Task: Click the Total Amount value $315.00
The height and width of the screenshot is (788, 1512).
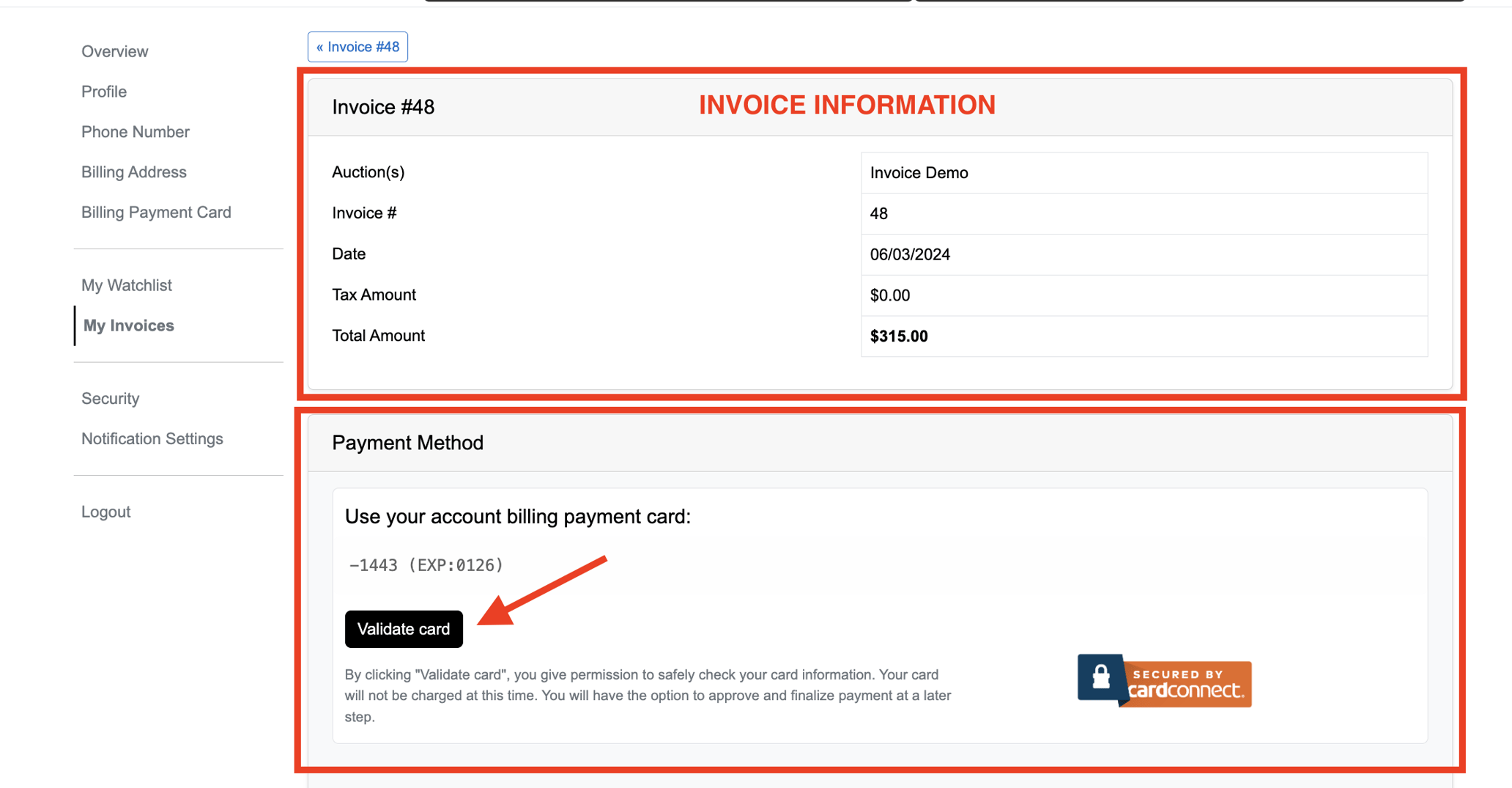Action: [x=898, y=336]
